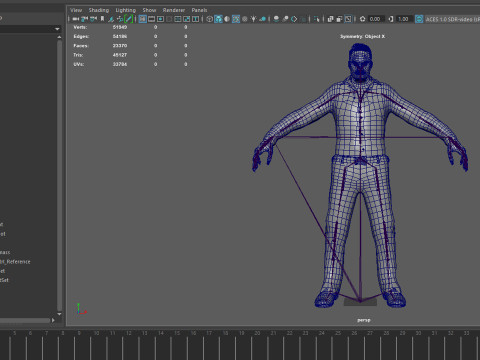Image resolution: width=480 pixels, height=360 pixels.
Task: Click the left panel scrollbar up arrow
Action: point(59,37)
